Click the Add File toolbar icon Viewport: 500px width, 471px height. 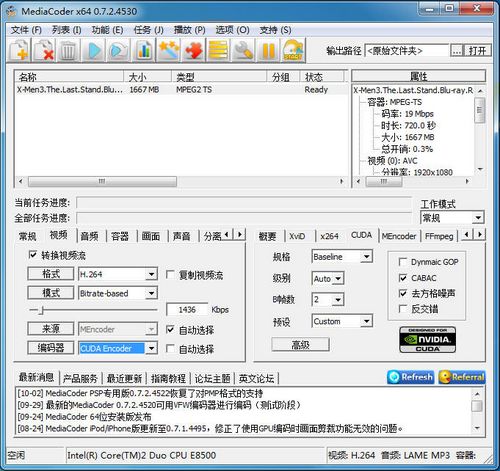point(19,51)
